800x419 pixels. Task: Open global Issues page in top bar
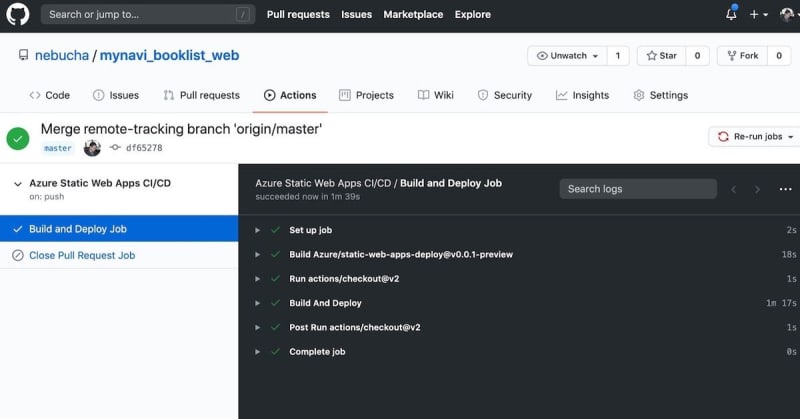(356, 14)
